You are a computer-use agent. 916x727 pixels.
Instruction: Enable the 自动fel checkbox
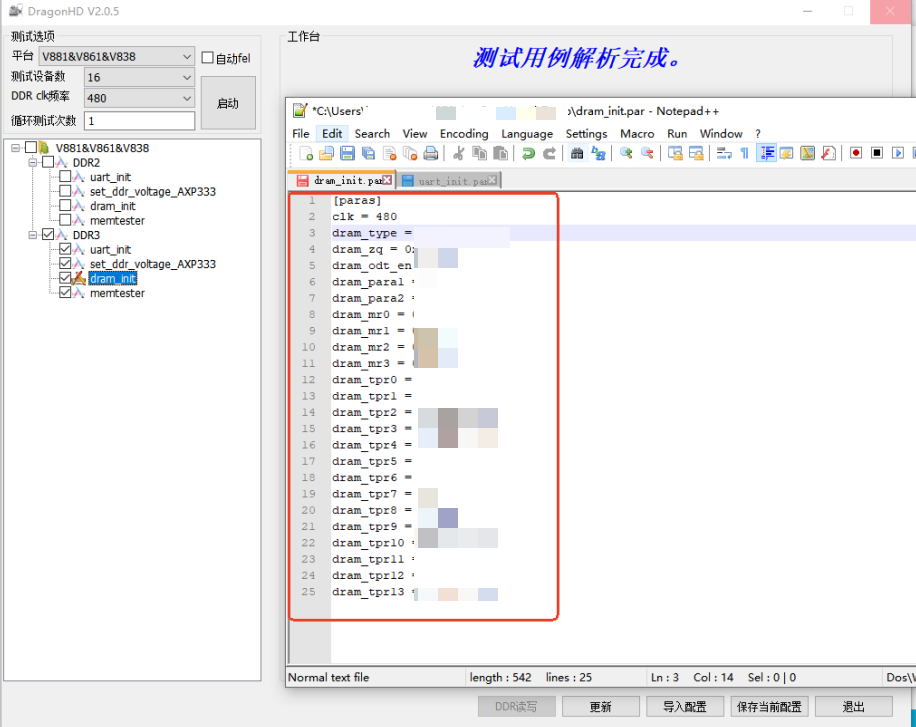(208, 58)
